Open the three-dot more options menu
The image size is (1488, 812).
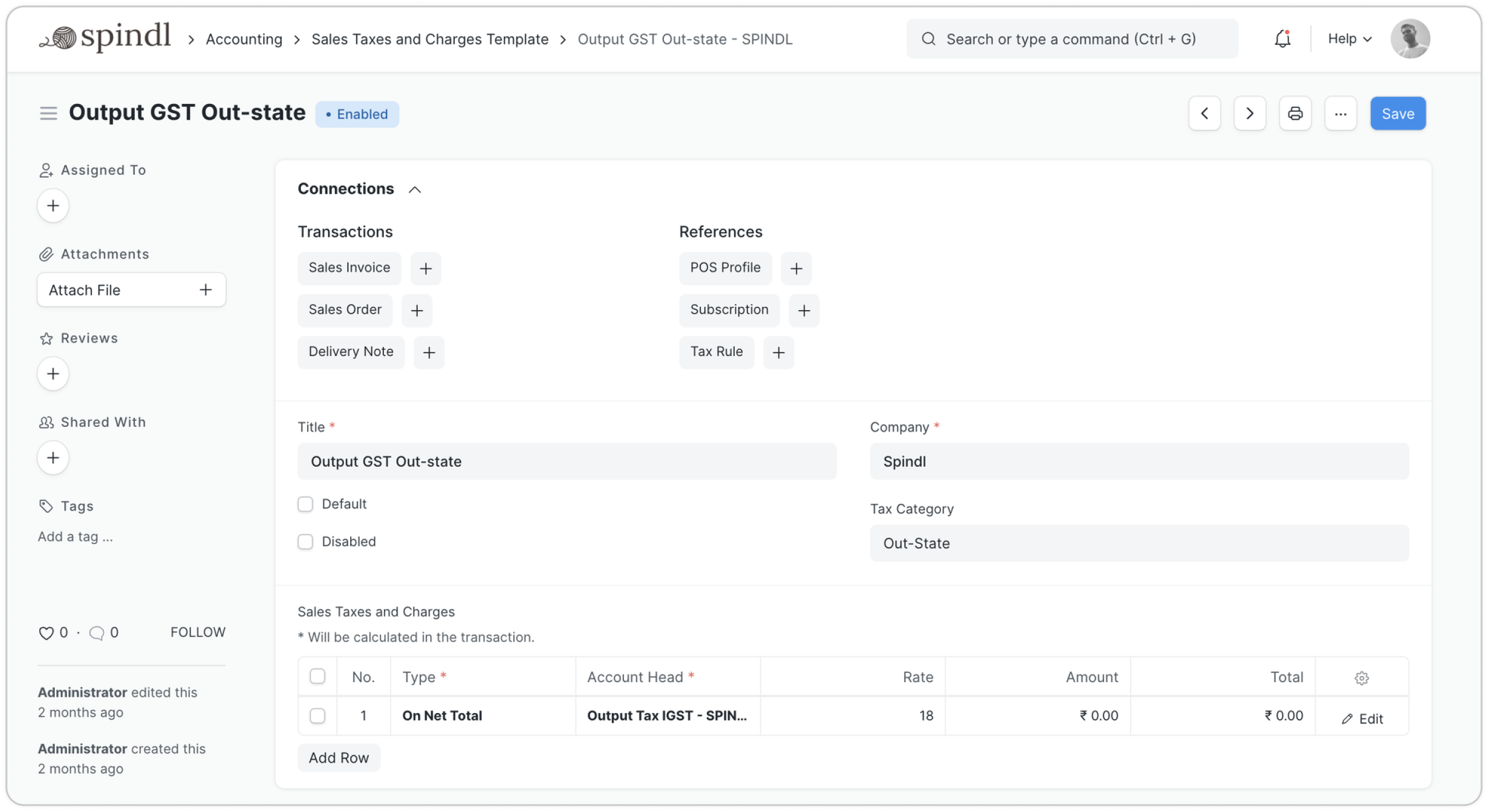(1341, 113)
